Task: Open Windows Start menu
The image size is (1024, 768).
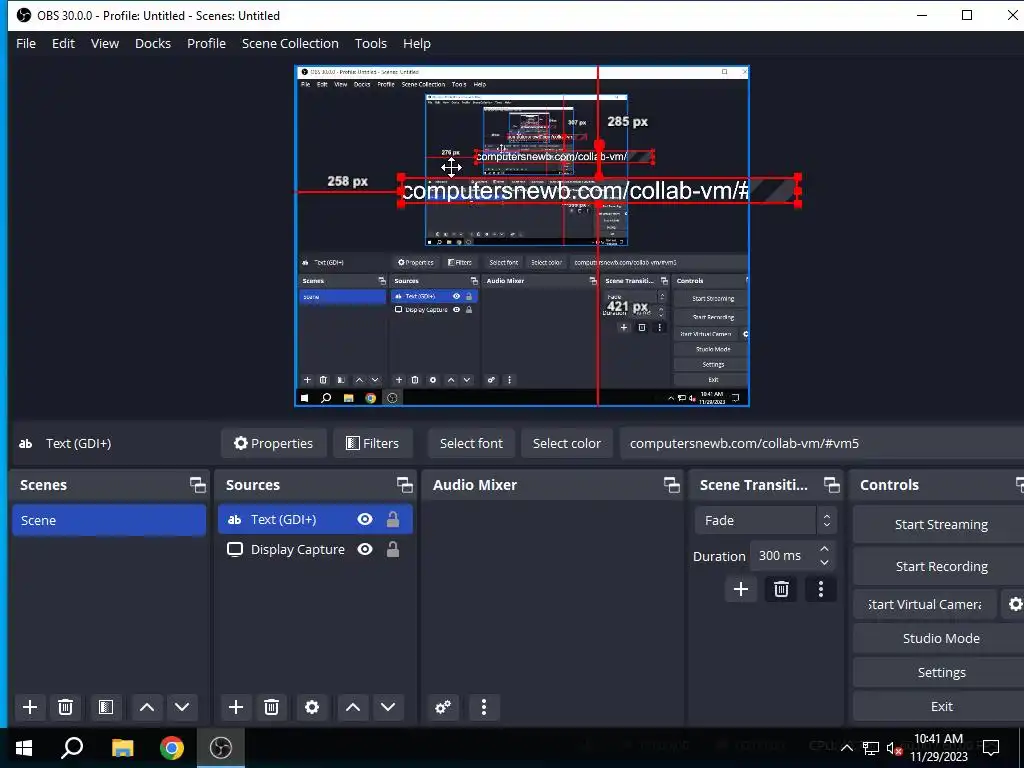Action: tap(24, 748)
